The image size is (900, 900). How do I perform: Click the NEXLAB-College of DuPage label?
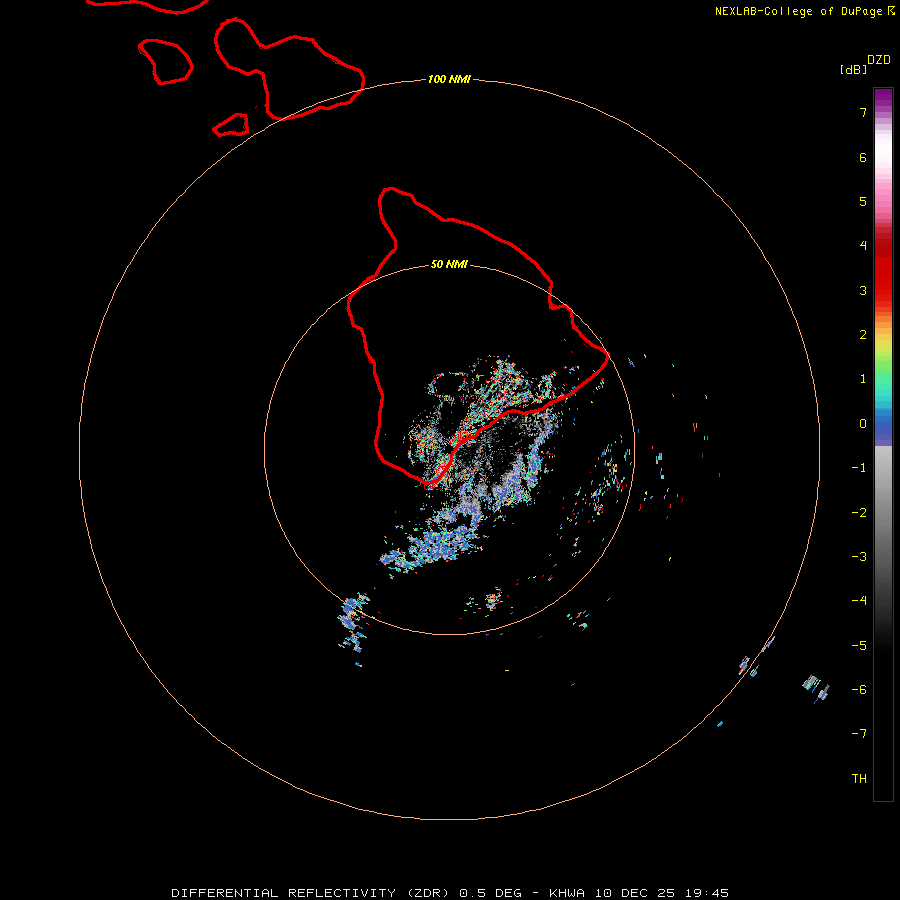804,11
